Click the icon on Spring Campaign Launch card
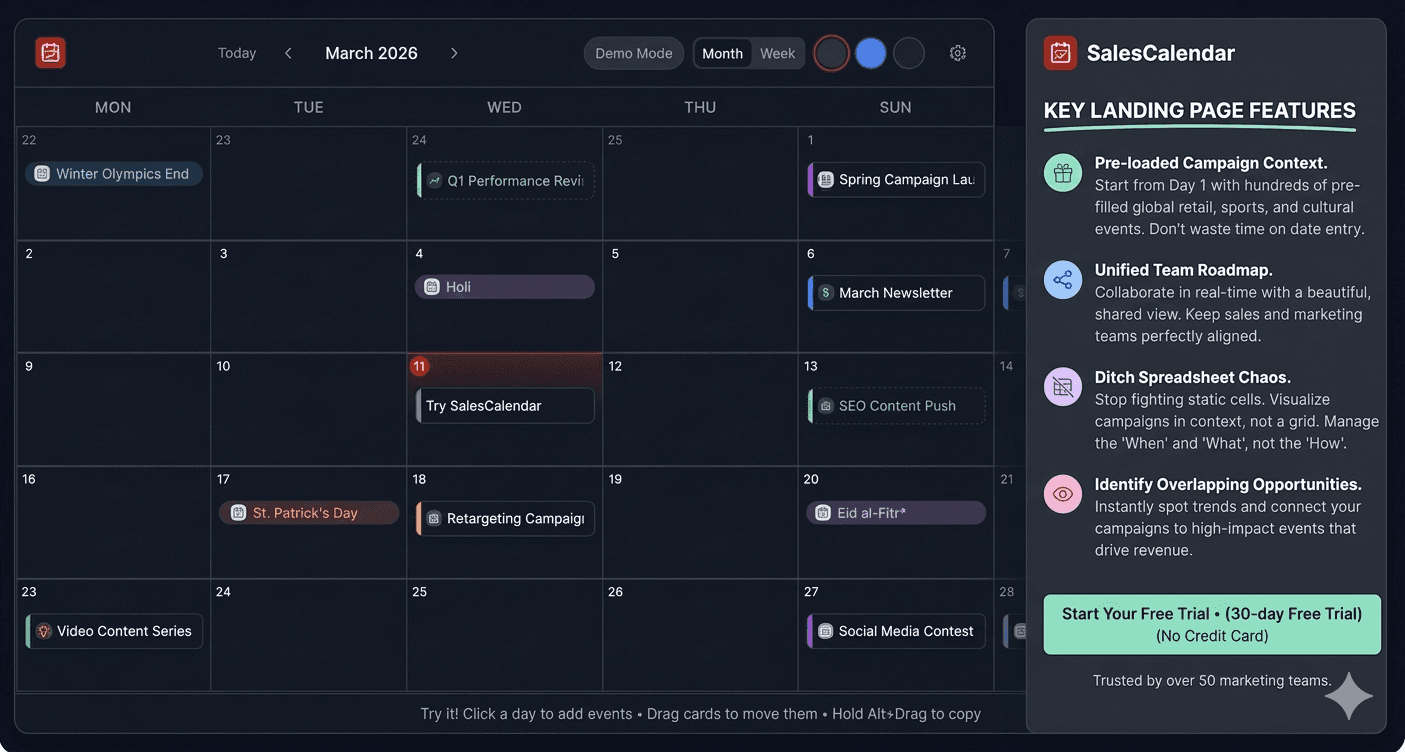This screenshot has width=1405, height=752. coord(825,180)
